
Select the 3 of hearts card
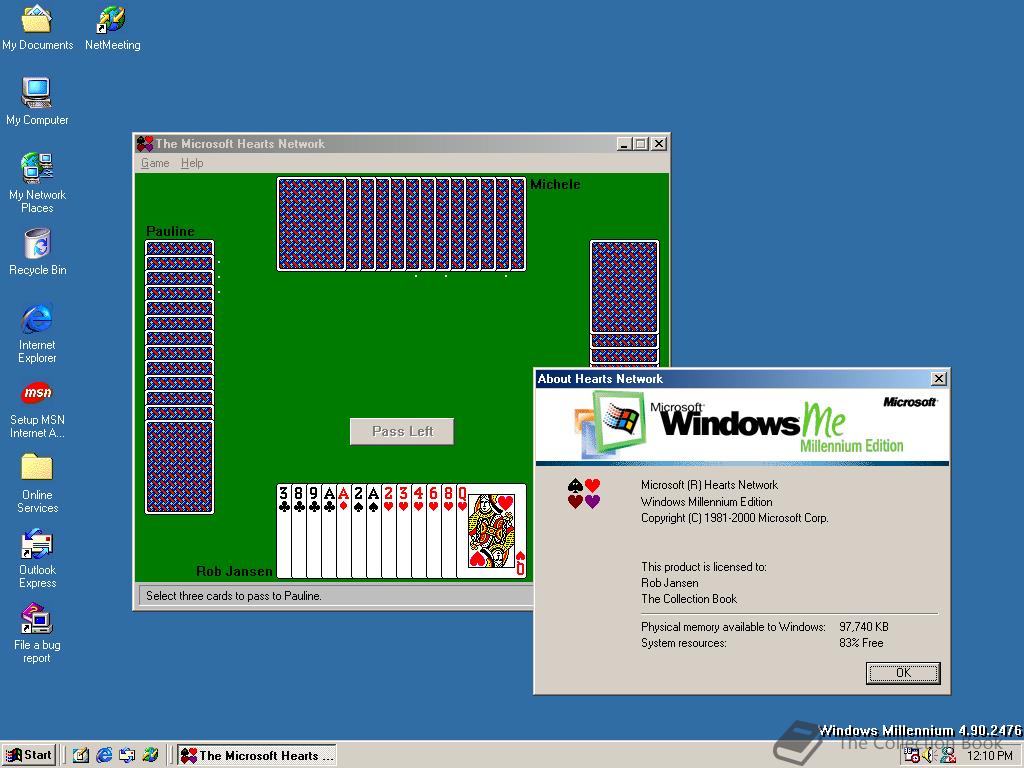[x=404, y=530]
